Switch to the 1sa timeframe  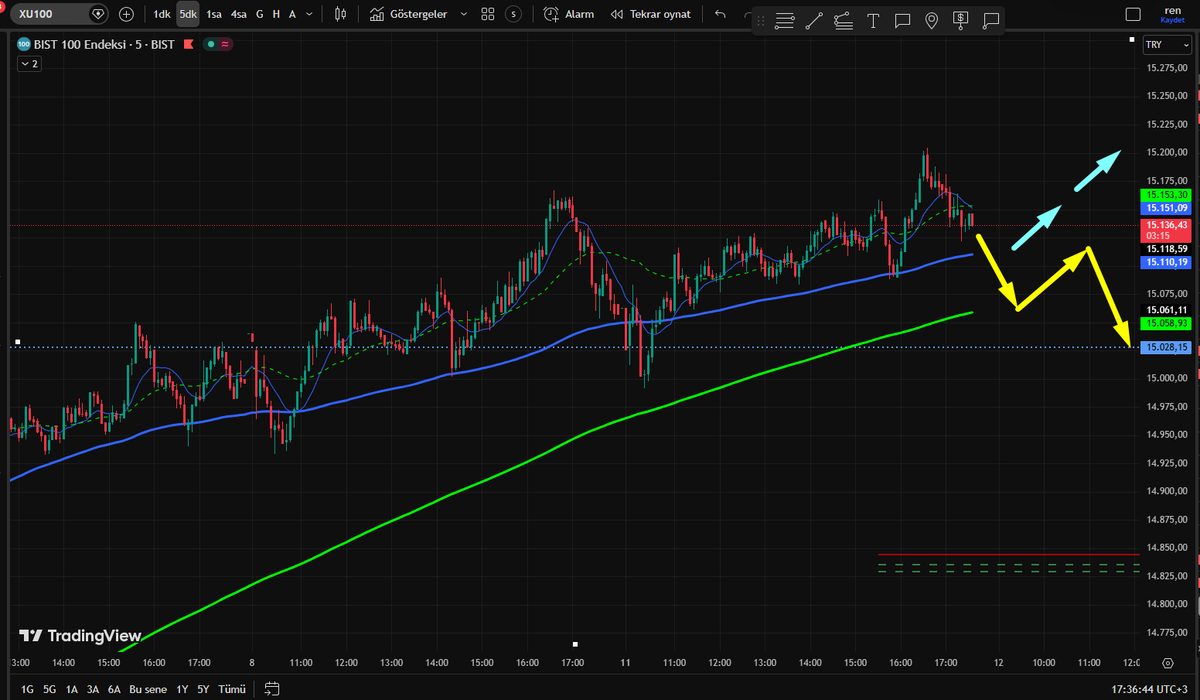214,14
